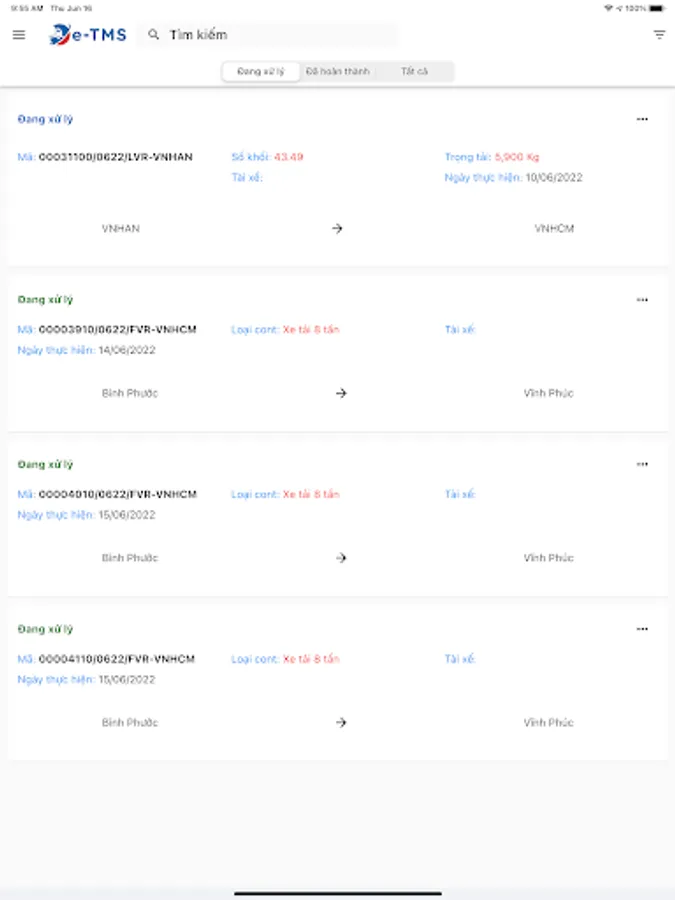Show the "Tất cả" tab
The height and width of the screenshot is (900, 675).
[415, 72]
